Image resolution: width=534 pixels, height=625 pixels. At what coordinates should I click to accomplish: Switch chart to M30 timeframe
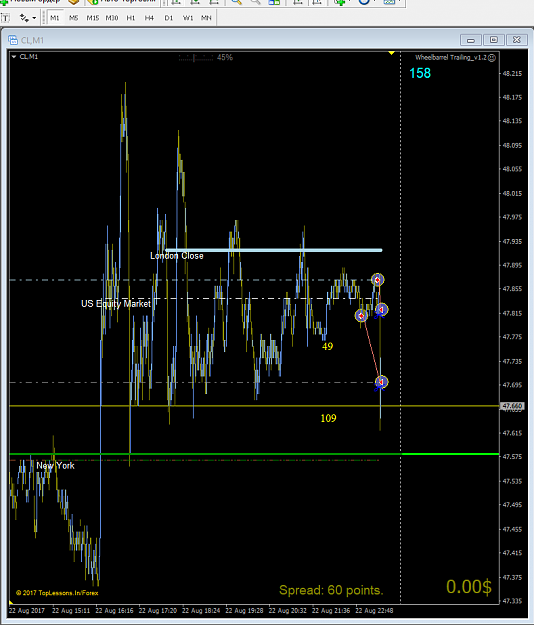click(112, 18)
